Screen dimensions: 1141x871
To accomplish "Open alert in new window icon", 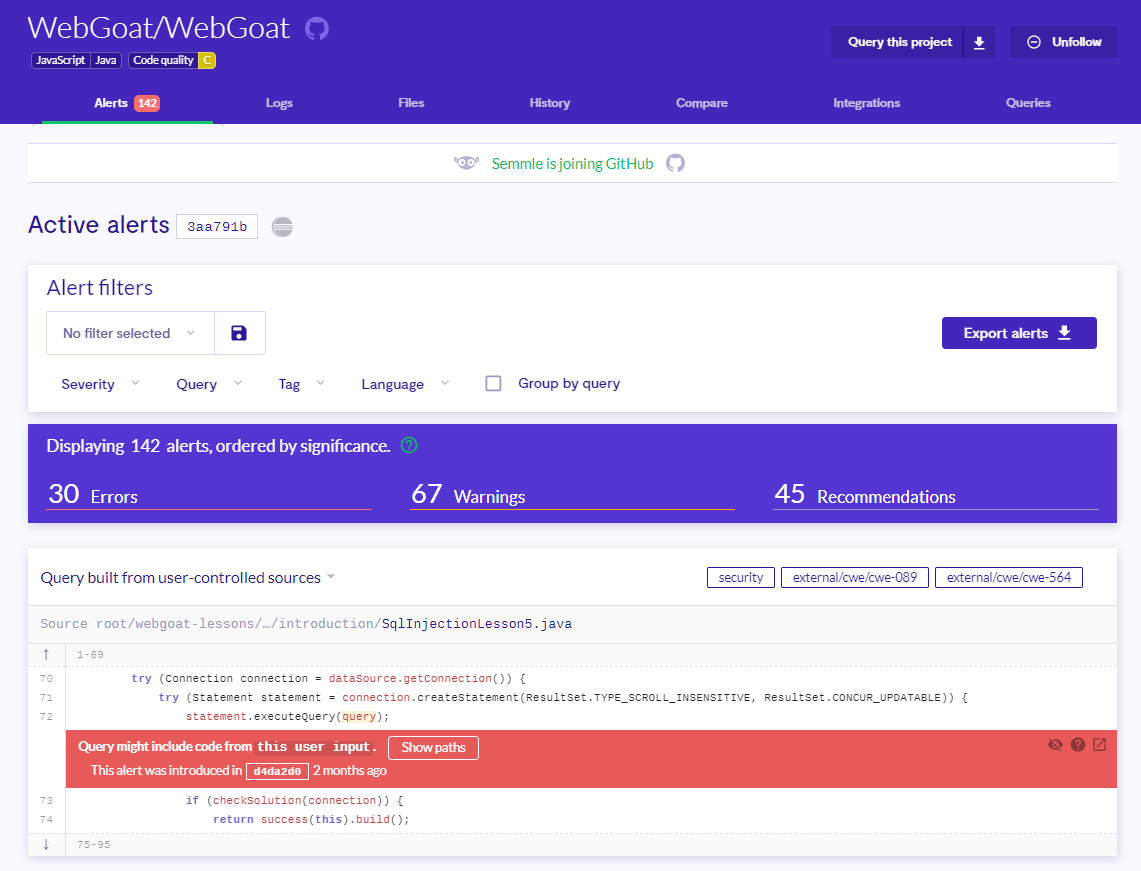I will coord(1100,744).
